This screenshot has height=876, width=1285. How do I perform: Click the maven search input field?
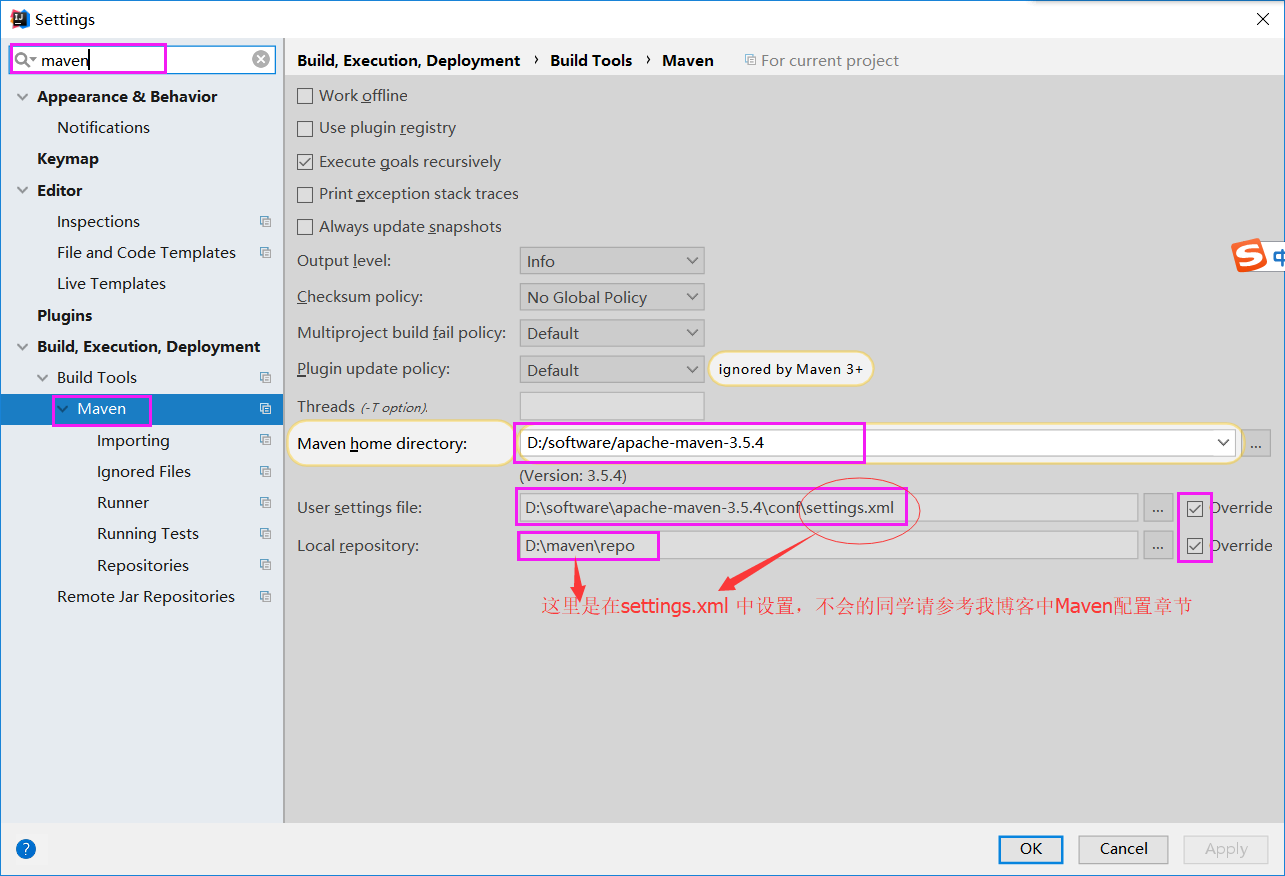coord(140,60)
